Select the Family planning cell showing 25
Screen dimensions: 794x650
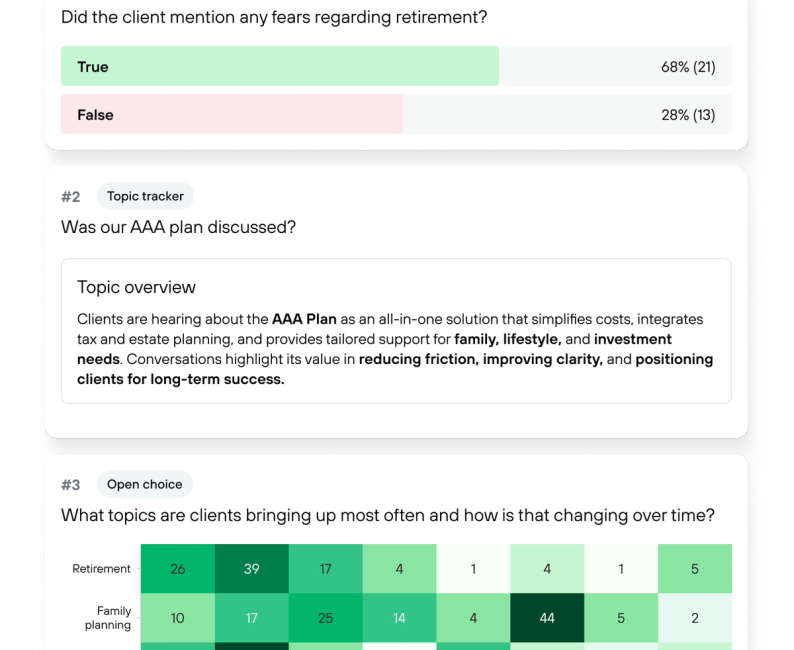pyautogui.click(x=325, y=618)
